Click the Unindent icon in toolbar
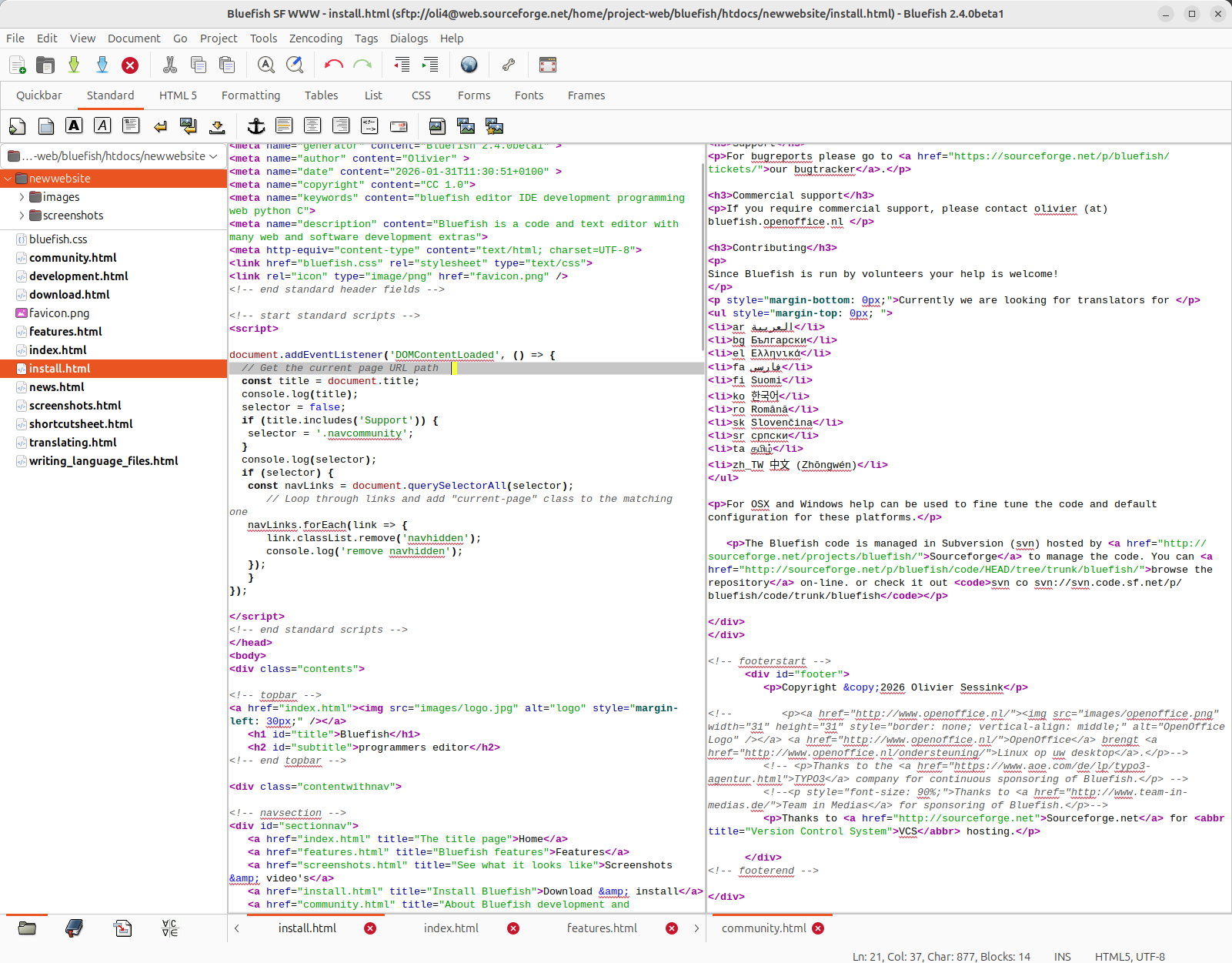Viewport: 1232px width, 963px height. (402, 65)
